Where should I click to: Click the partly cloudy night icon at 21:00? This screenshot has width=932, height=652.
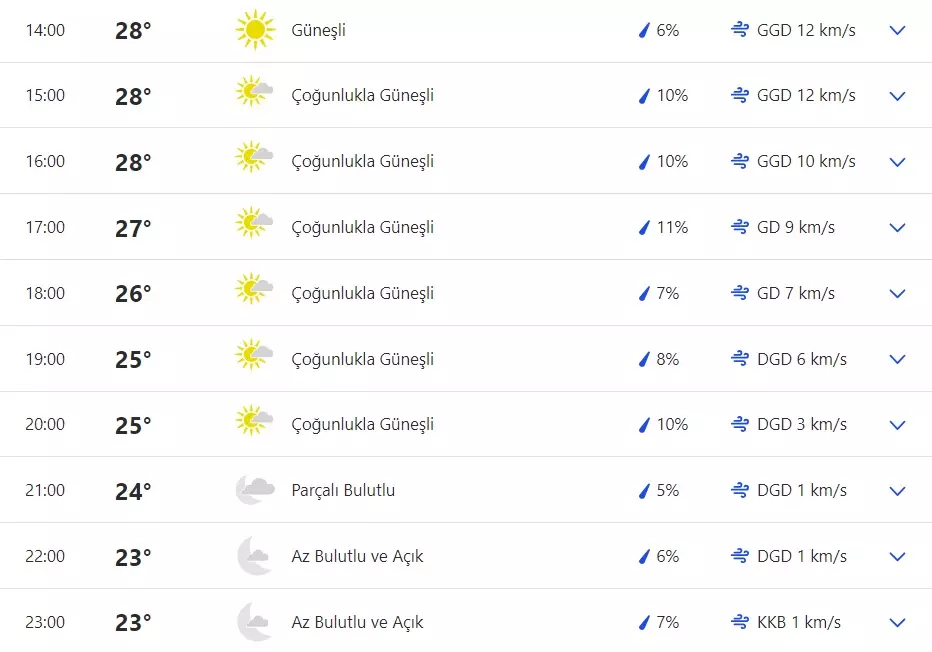[254, 490]
